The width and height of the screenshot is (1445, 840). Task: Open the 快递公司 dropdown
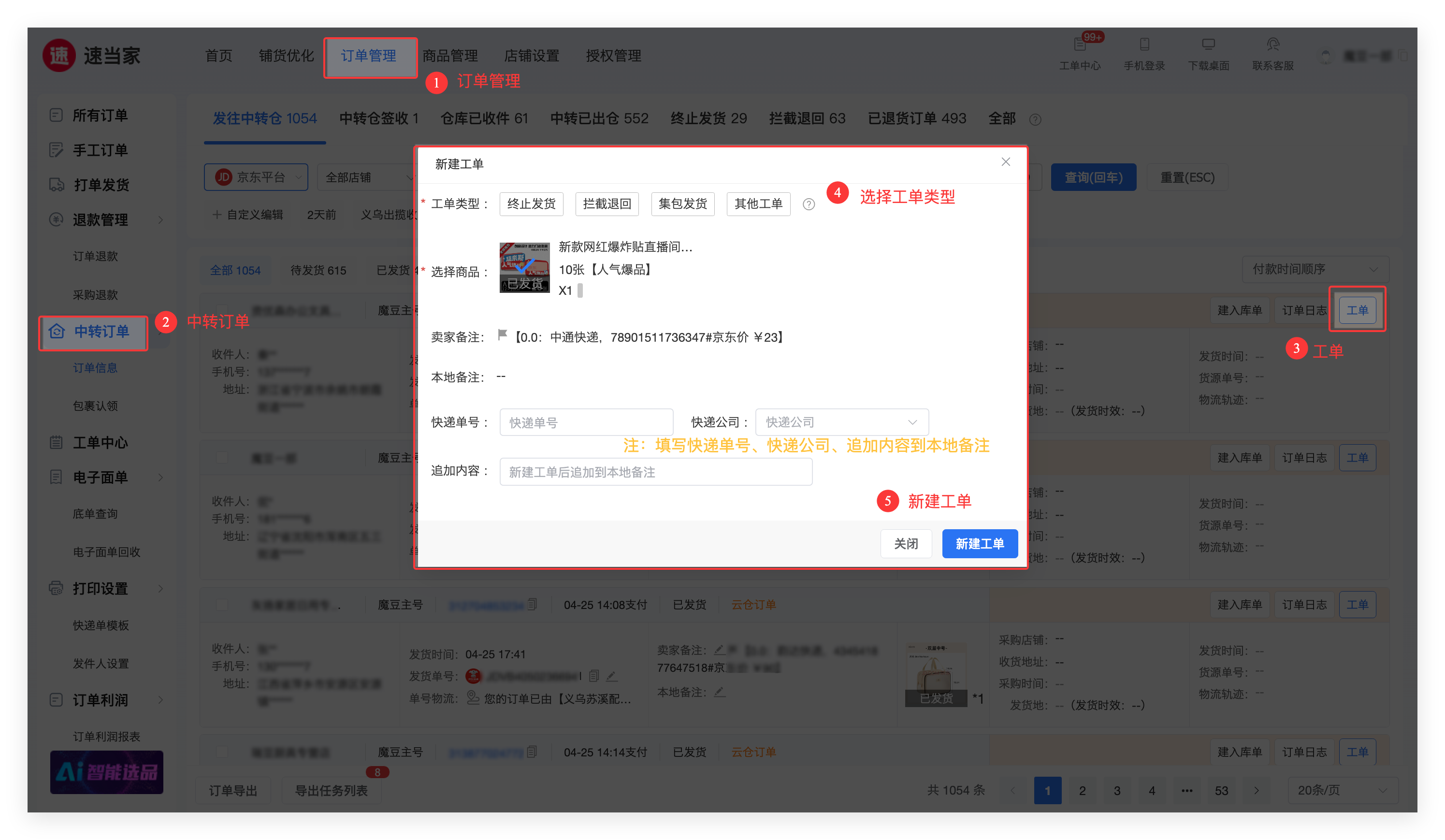(x=842, y=422)
